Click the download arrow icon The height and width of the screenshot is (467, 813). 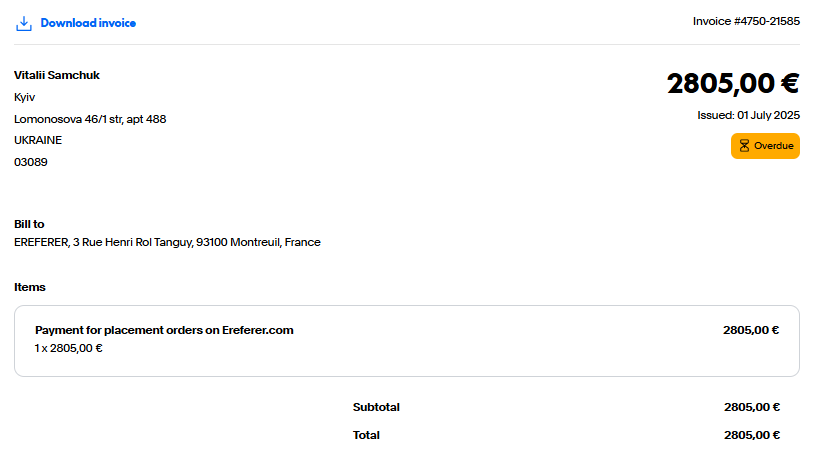tap(24, 23)
